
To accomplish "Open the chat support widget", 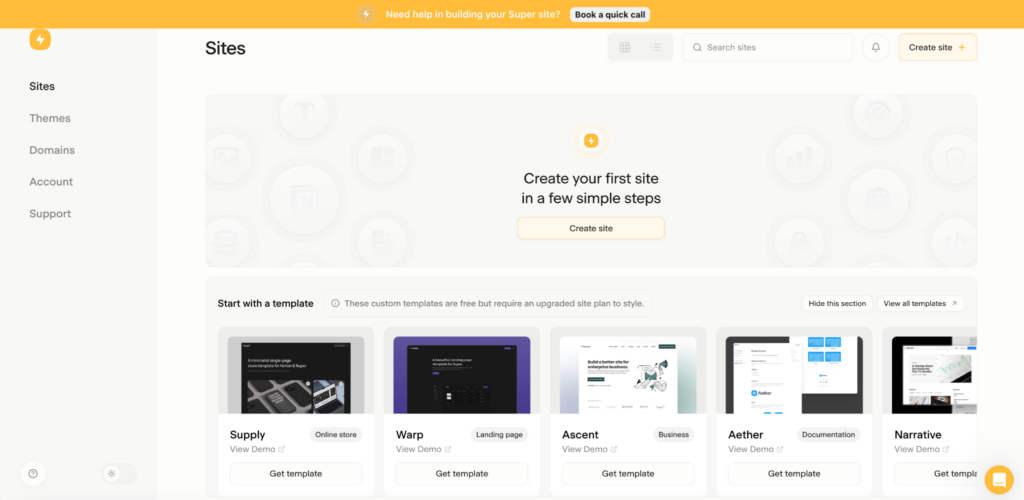I will tap(998, 479).
